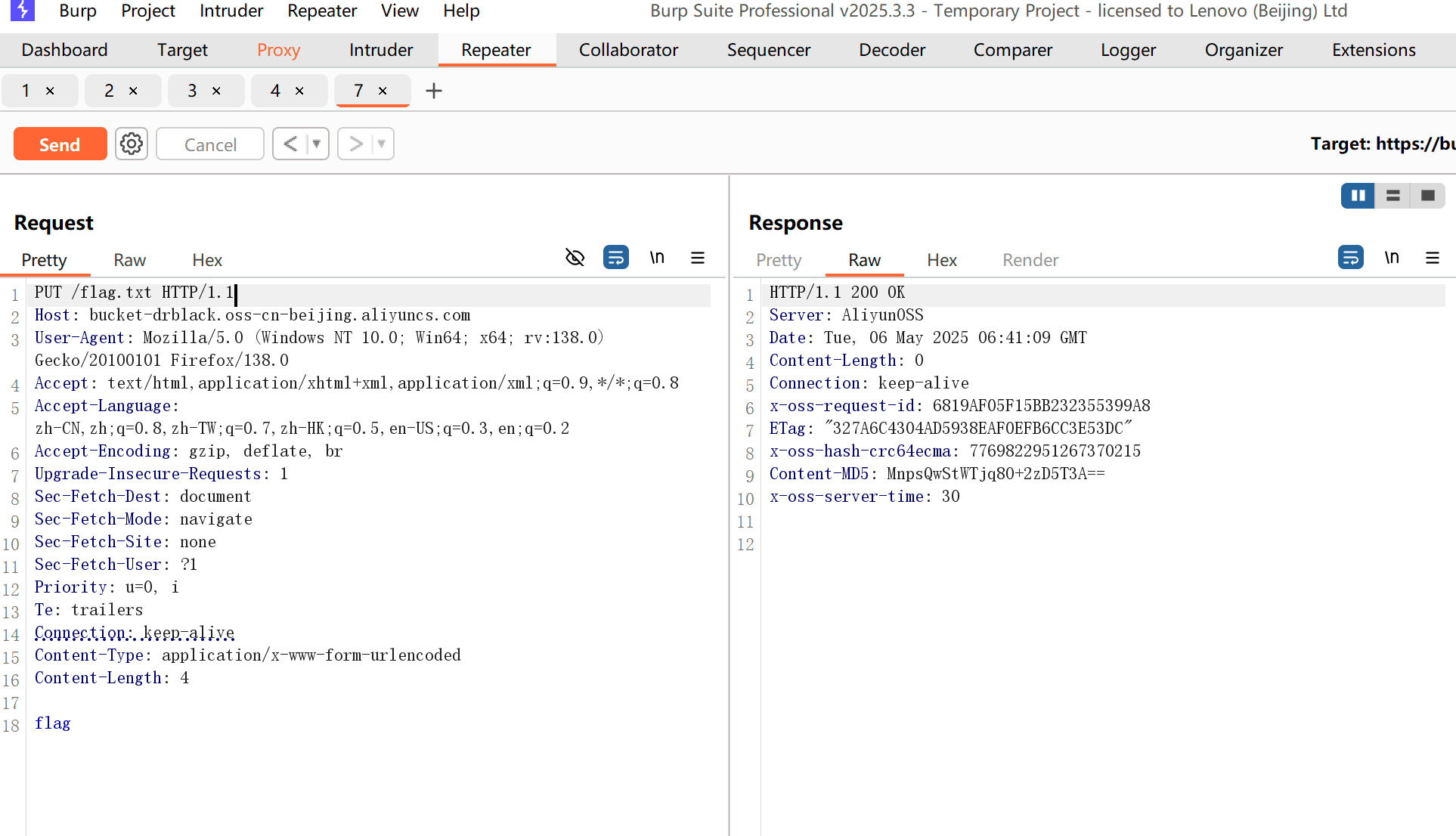Close Repeater tab 3
Image resolution: width=1456 pixels, height=836 pixels.
[x=216, y=91]
